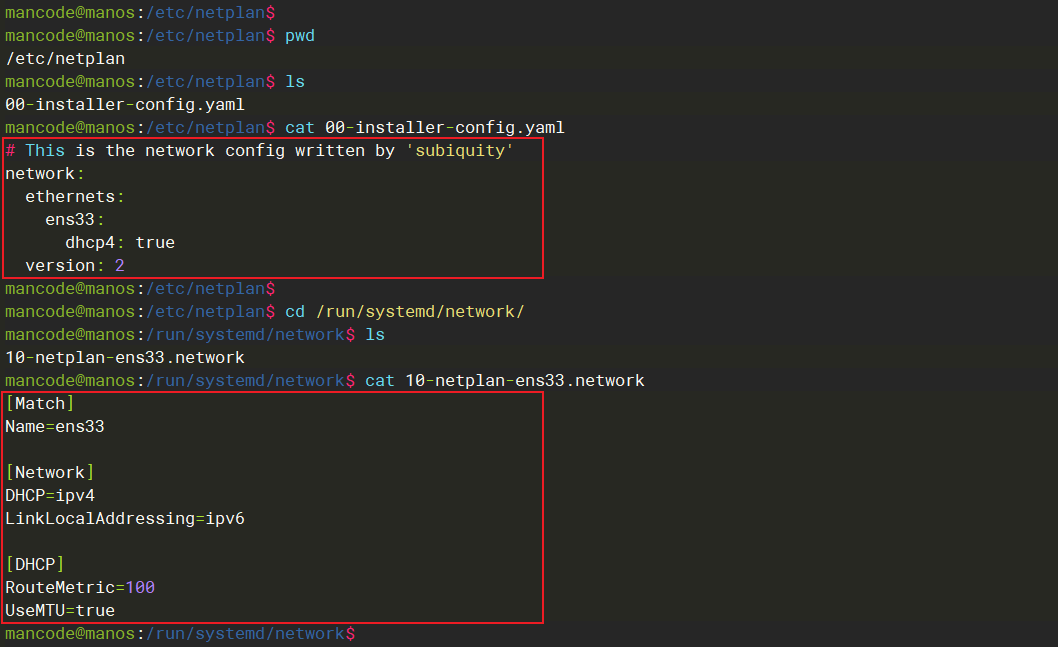This screenshot has height=647, width=1058.
Task: Click the network: key in YAML
Action: (x=40, y=173)
